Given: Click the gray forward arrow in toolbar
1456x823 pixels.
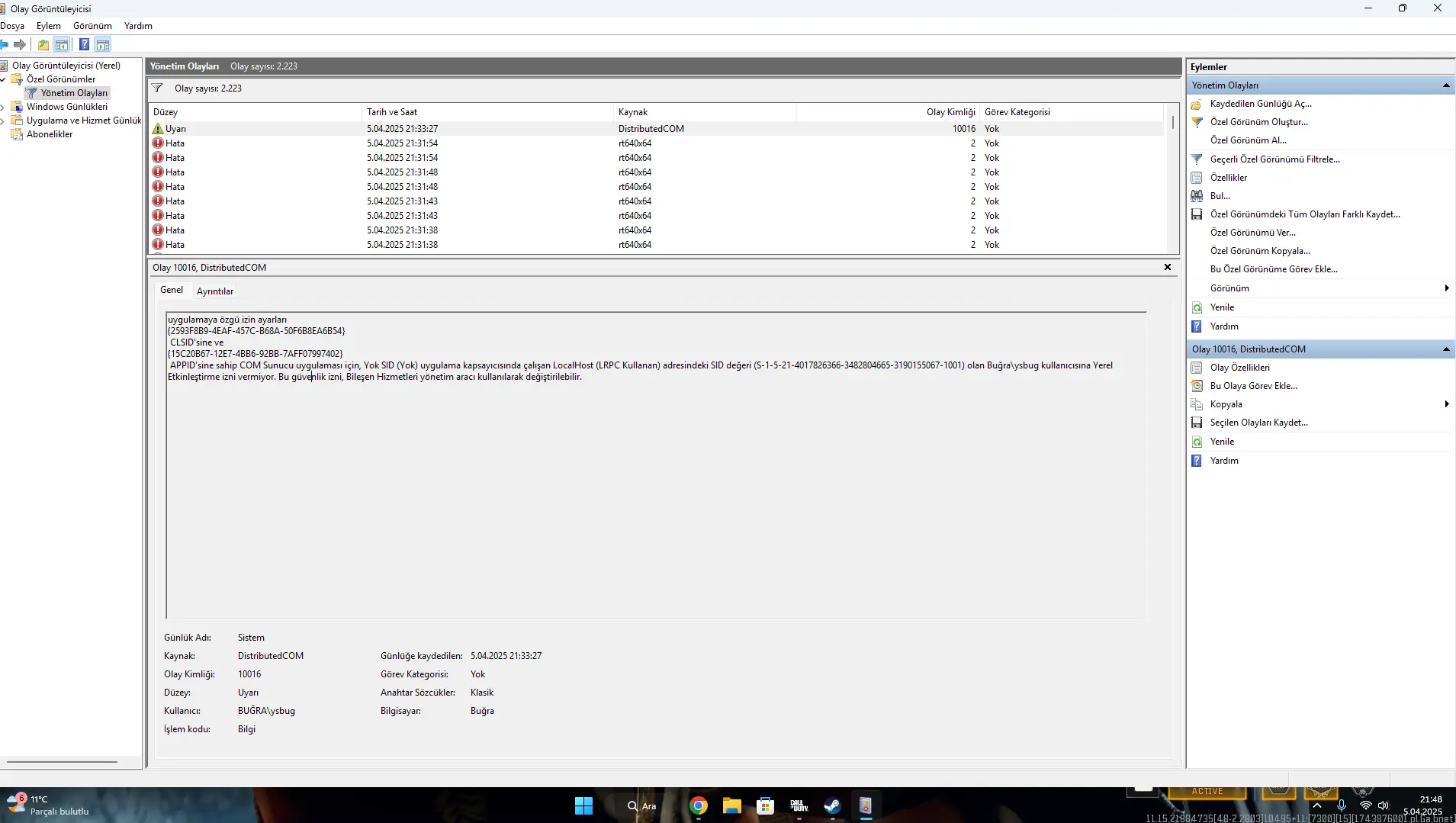Looking at the screenshot, I should (x=20, y=44).
